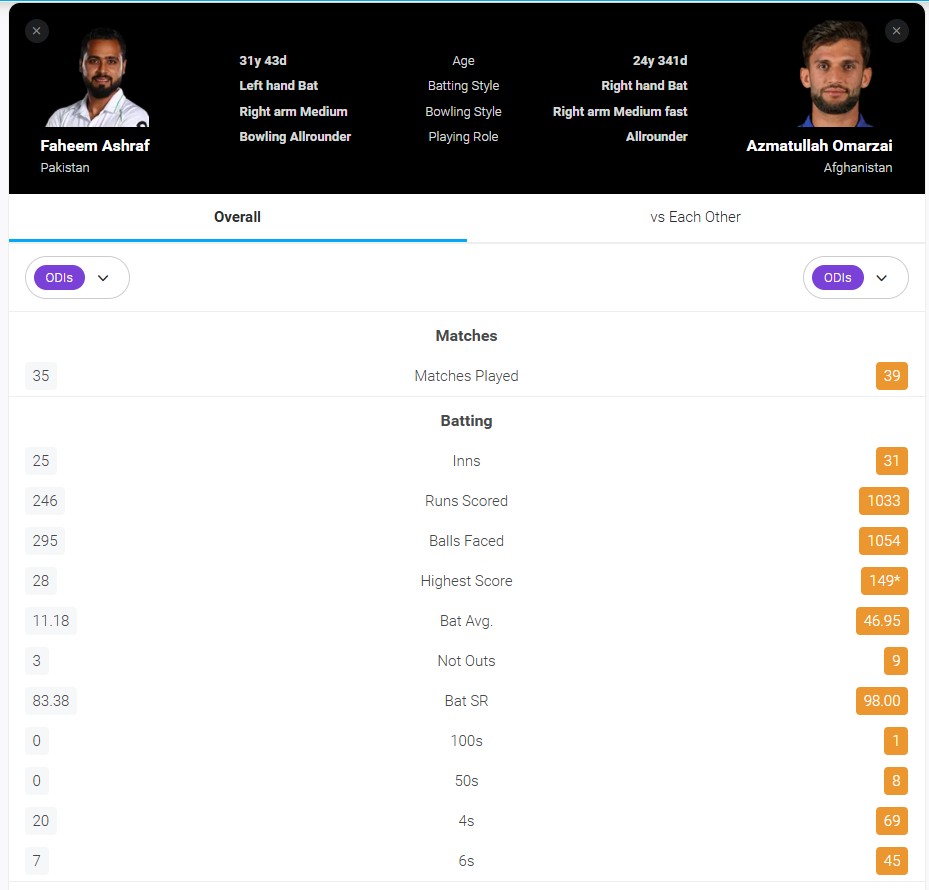Click the 46.95 batting average badge
Viewport: 929px width, 890px height.
(882, 621)
